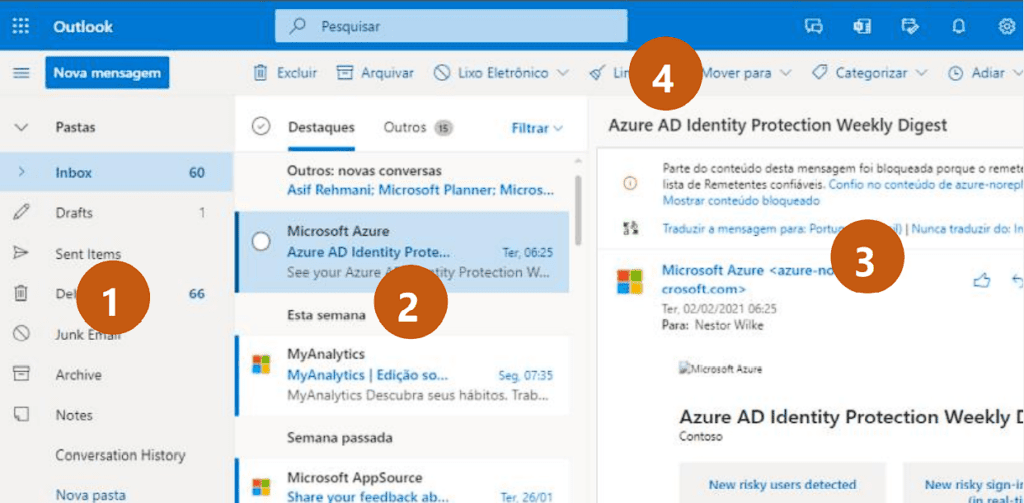The height and width of the screenshot is (503, 1024).
Task: Click the Esta semana group header
Action: point(326,315)
